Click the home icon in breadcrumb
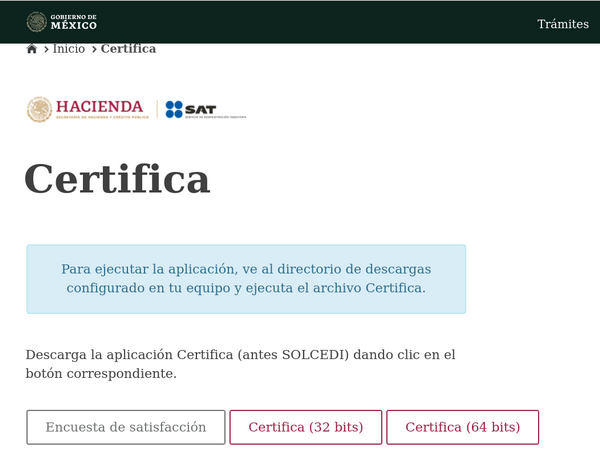 pos(32,49)
